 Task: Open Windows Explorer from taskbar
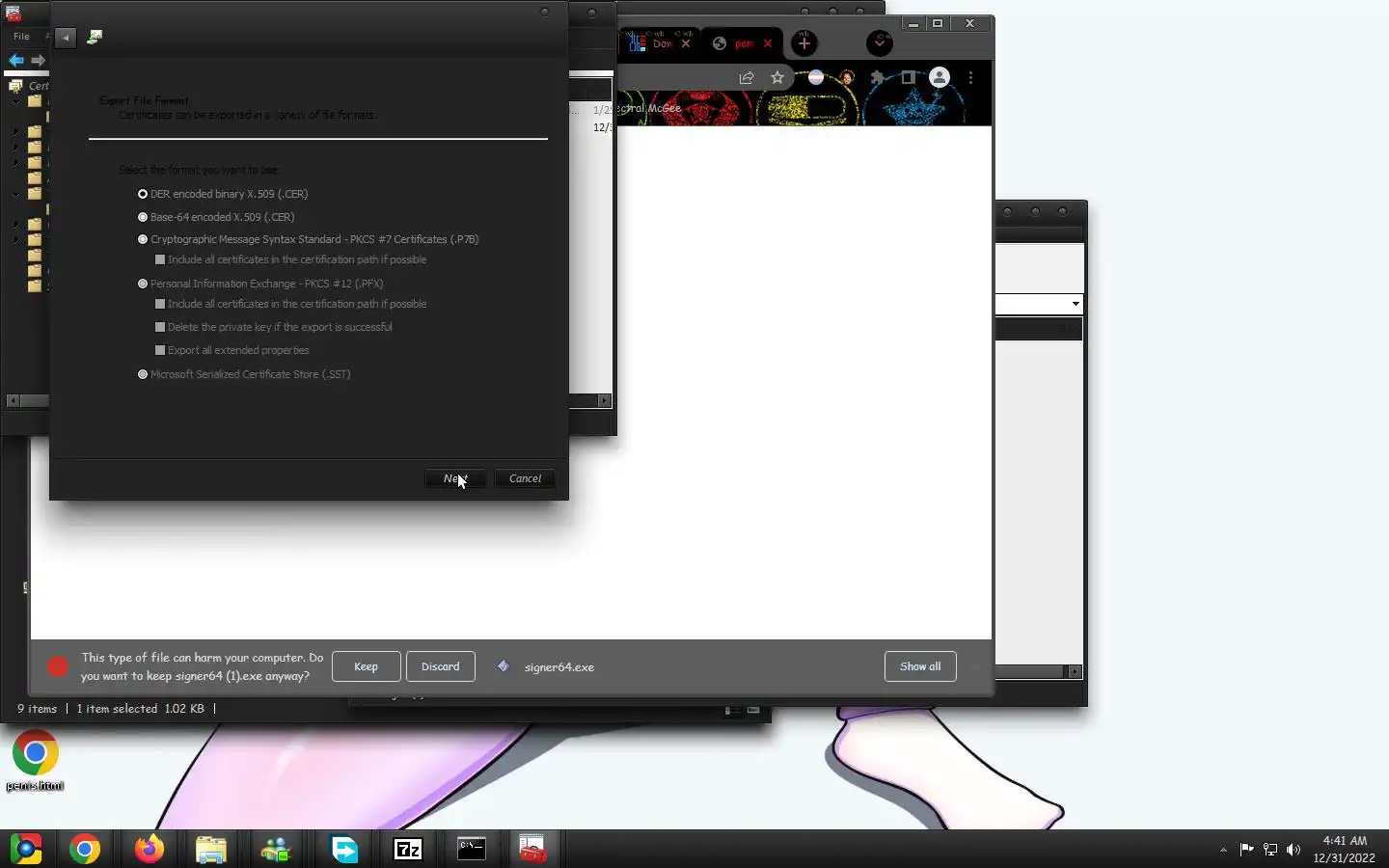211,849
